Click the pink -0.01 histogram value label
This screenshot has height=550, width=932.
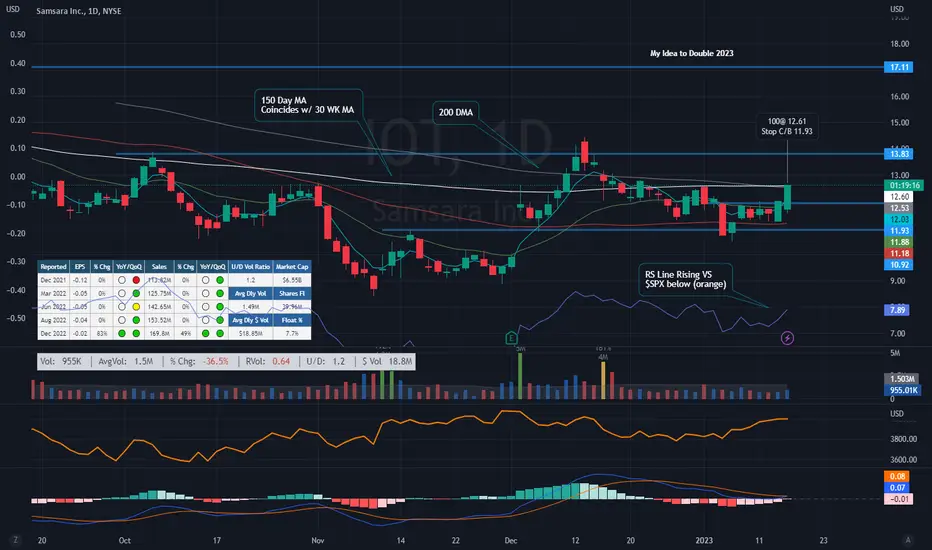point(897,499)
